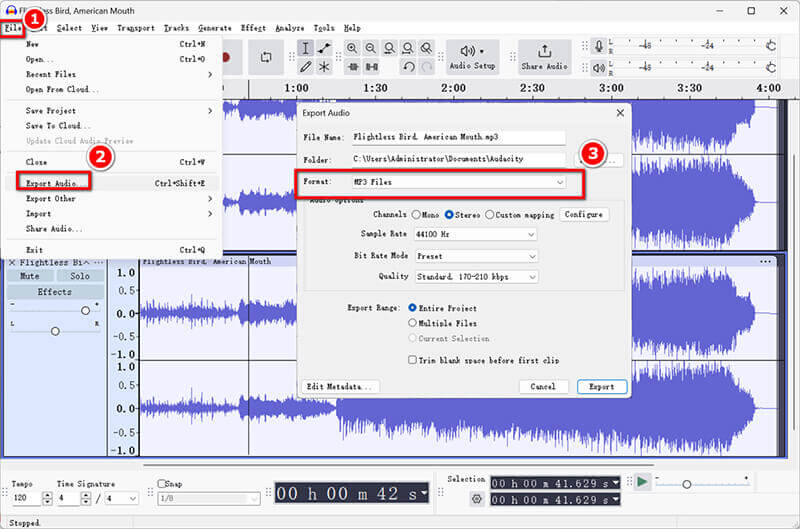Viewport: 800px width, 529px height.
Task: Open the Effect menu
Action: coord(253,28)
